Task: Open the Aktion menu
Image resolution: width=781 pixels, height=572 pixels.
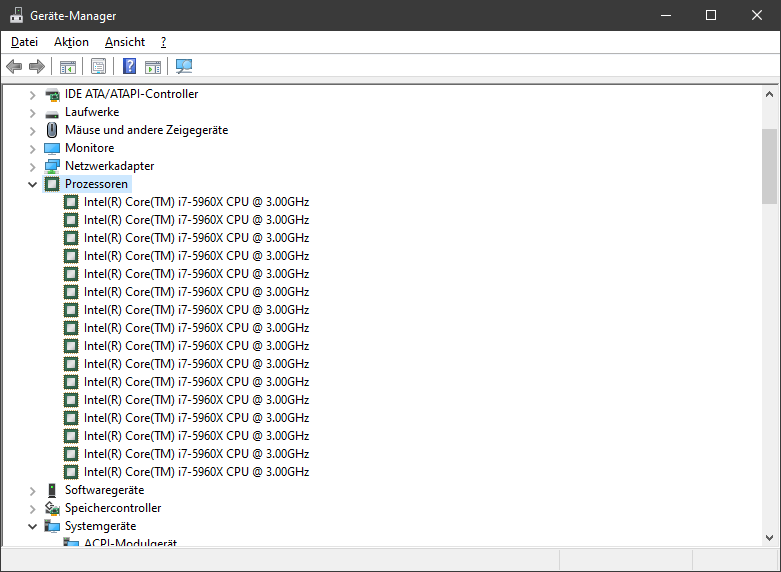Action: 71,42
